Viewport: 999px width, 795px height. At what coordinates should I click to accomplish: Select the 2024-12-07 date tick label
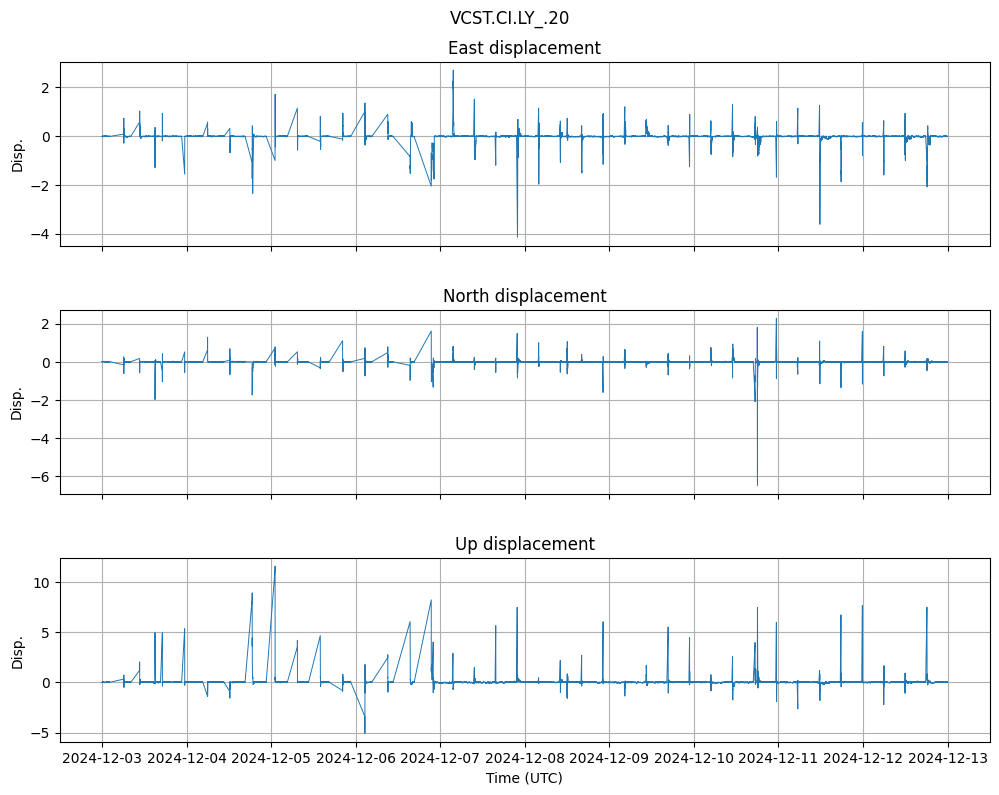[x=440, y=758]
